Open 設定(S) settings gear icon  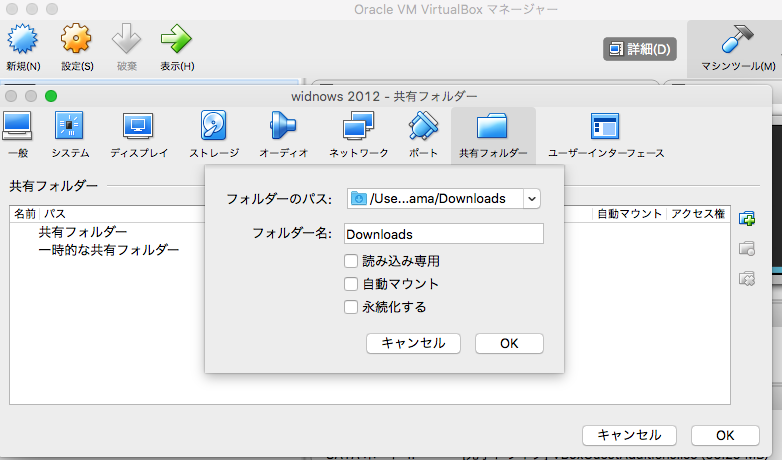point(76,39)
